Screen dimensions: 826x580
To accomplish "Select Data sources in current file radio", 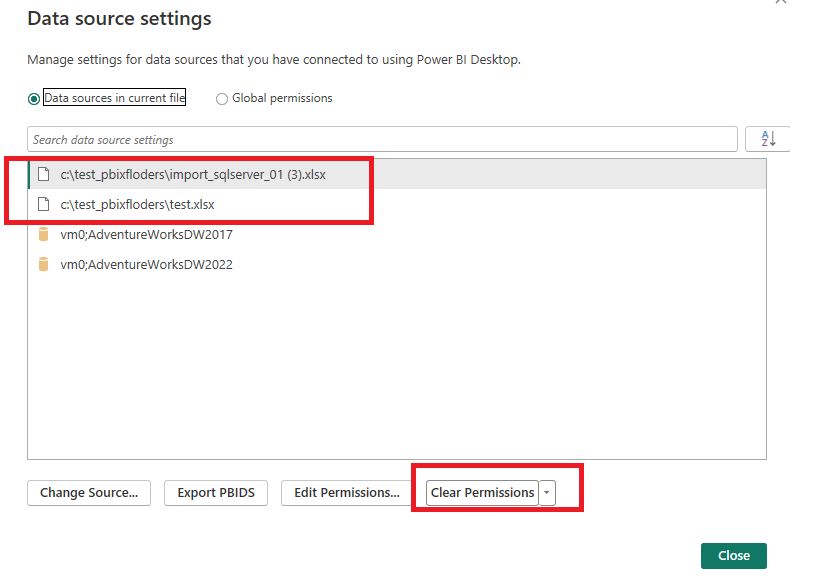I will 34,99.
